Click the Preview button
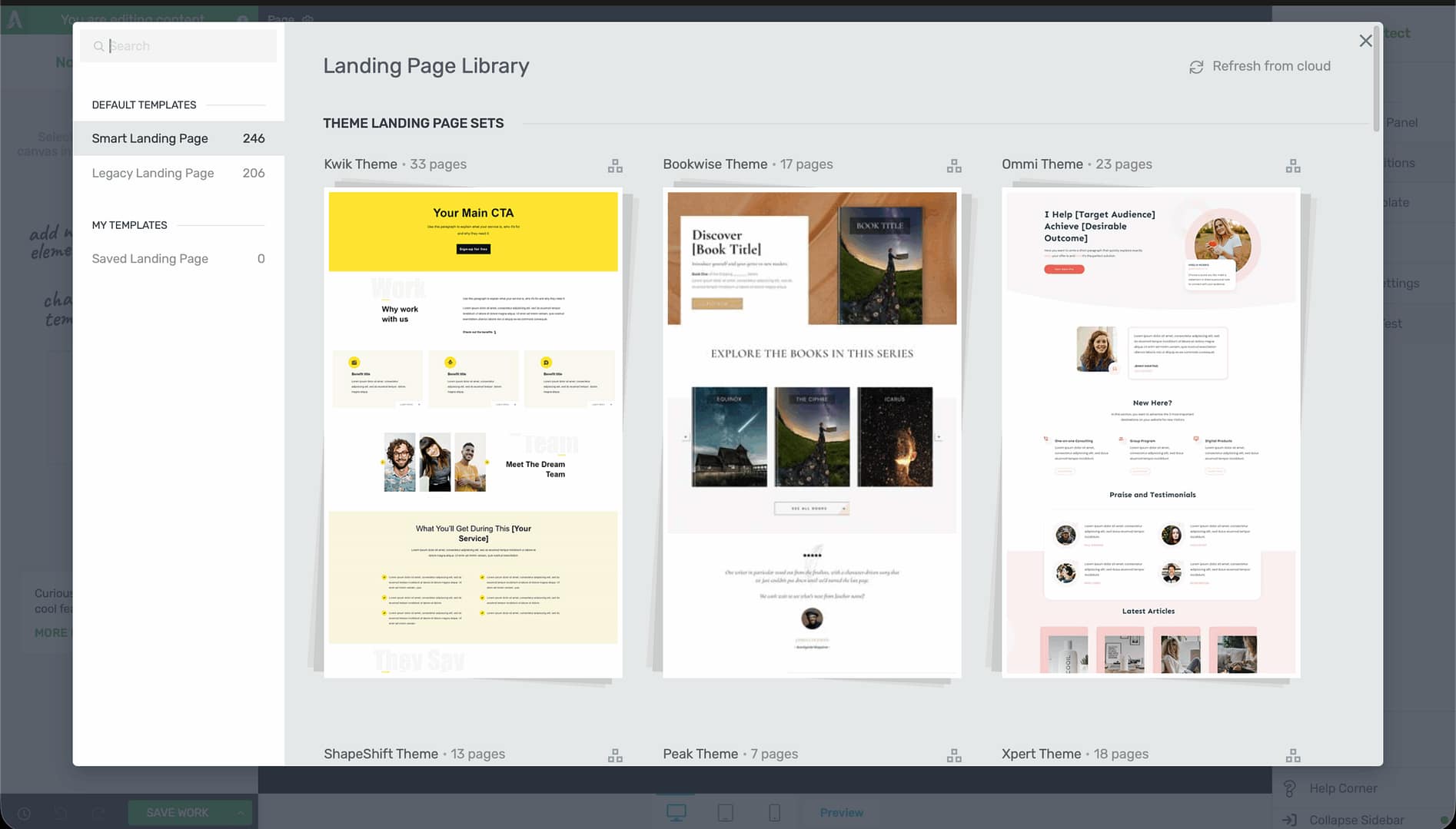The height and width of the screenshot is (829, 1456). point(841,812)
